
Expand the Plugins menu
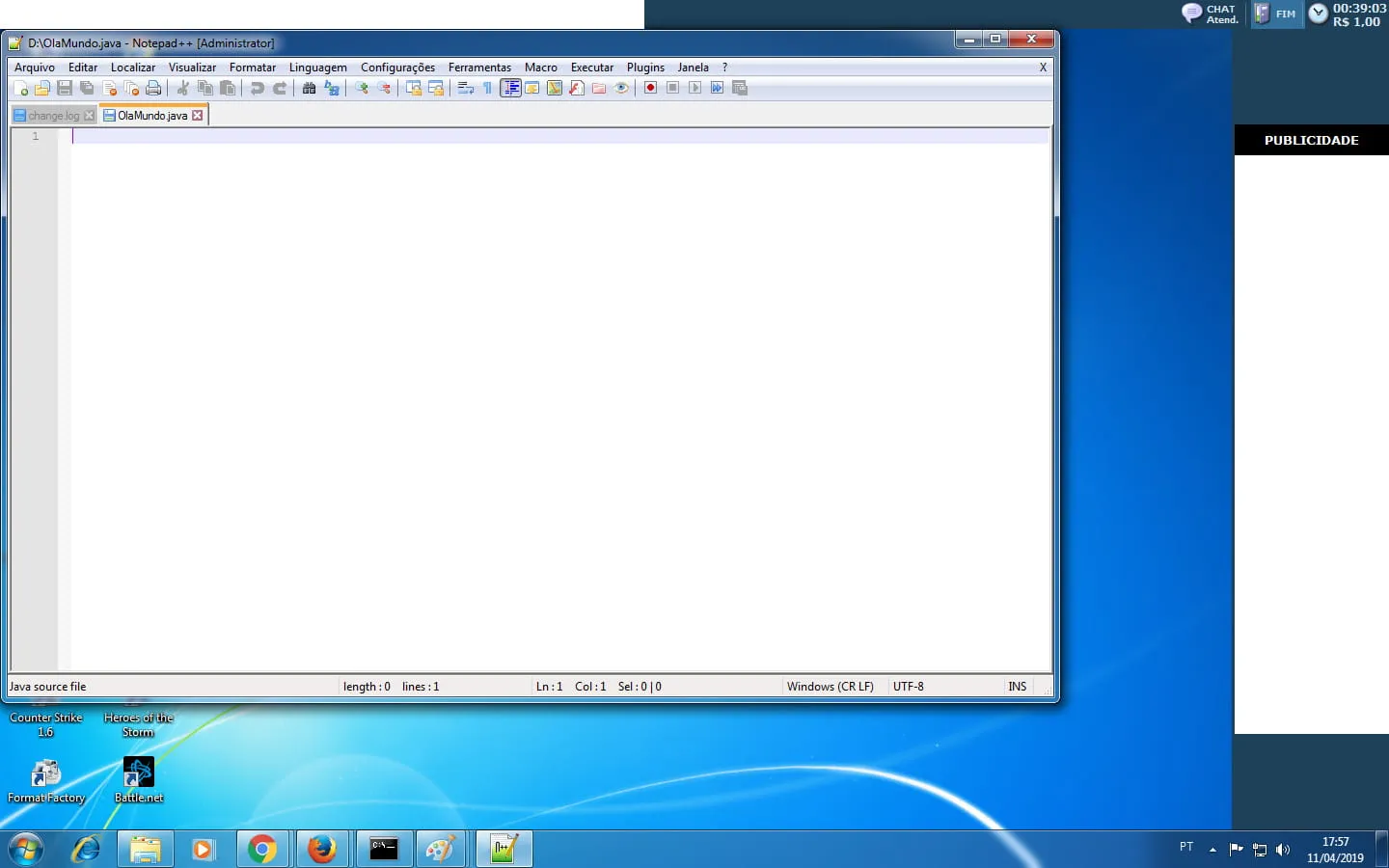[x=645, y=68]
